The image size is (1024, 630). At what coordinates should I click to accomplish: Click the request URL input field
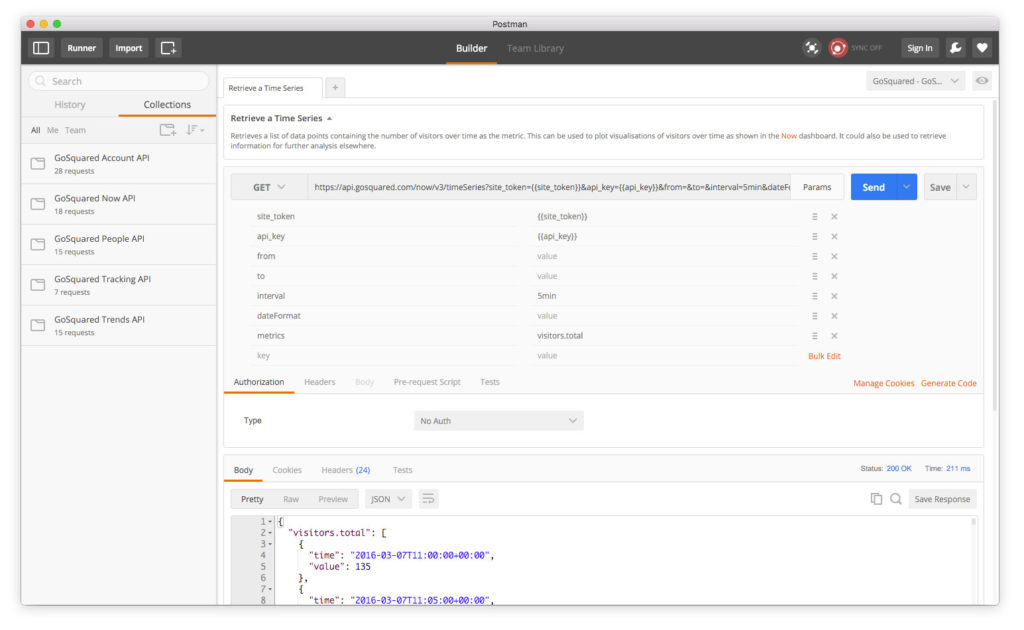click(x=549, y=187)
